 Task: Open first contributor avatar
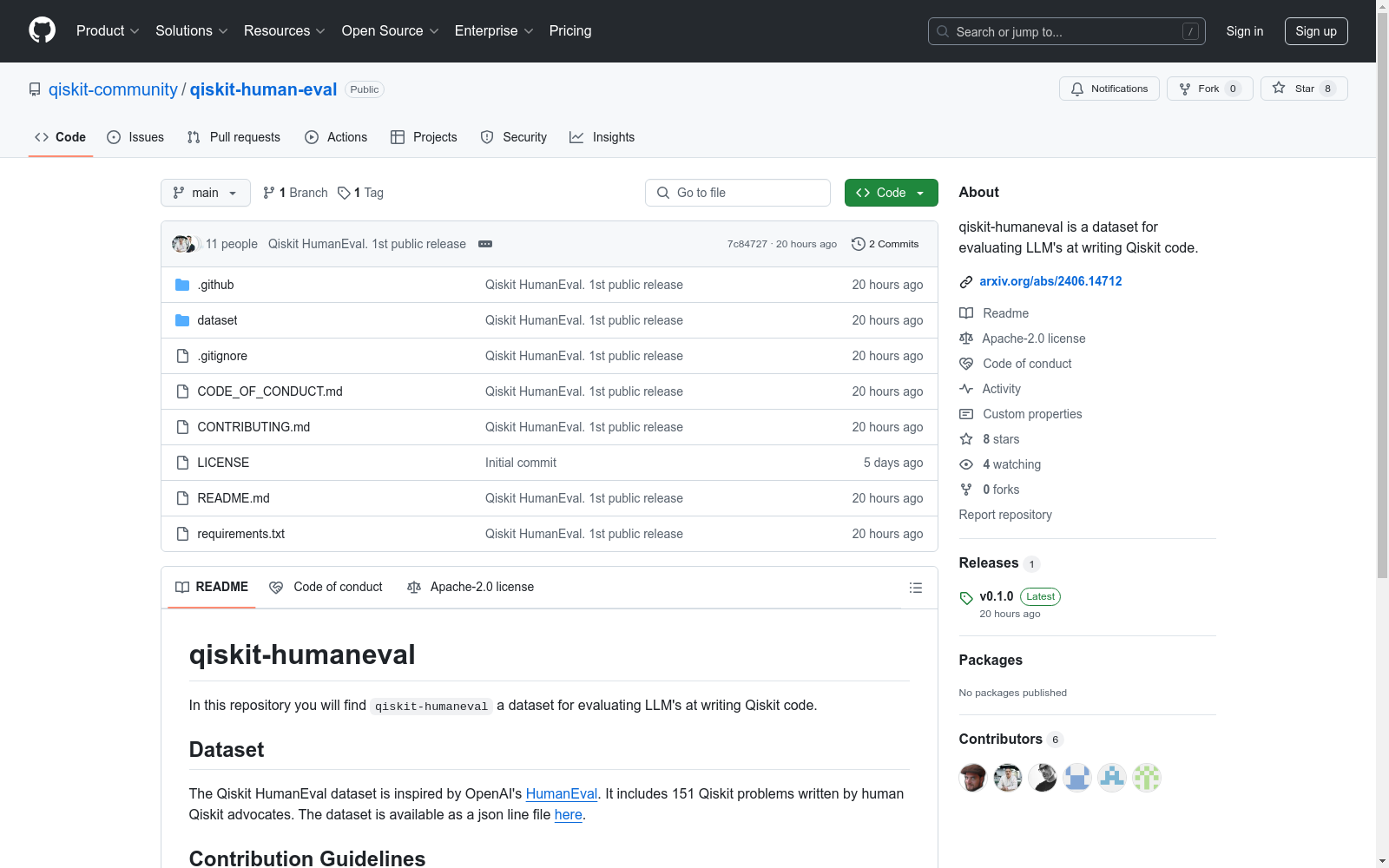coord(973,778)
